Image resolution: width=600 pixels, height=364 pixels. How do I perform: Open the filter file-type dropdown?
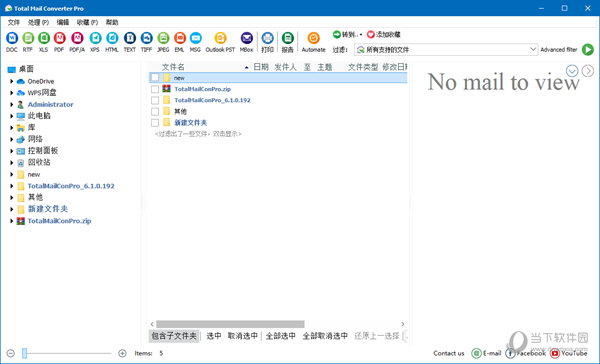click(533, 49)
